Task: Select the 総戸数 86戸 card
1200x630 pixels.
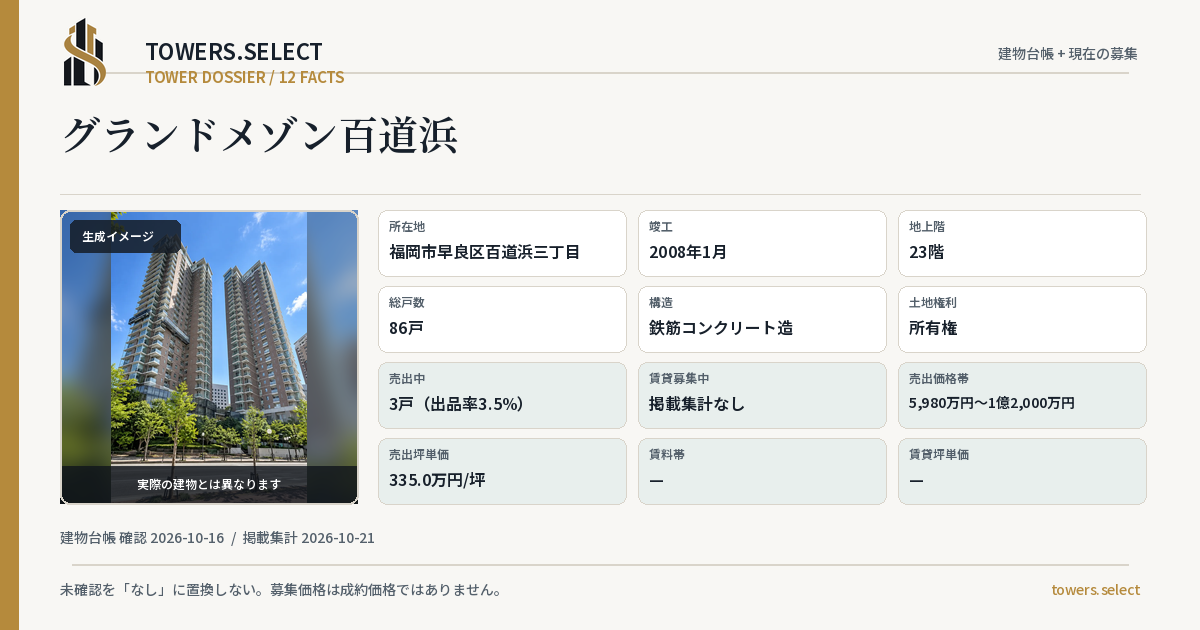Action: click(x=502, y=319)
